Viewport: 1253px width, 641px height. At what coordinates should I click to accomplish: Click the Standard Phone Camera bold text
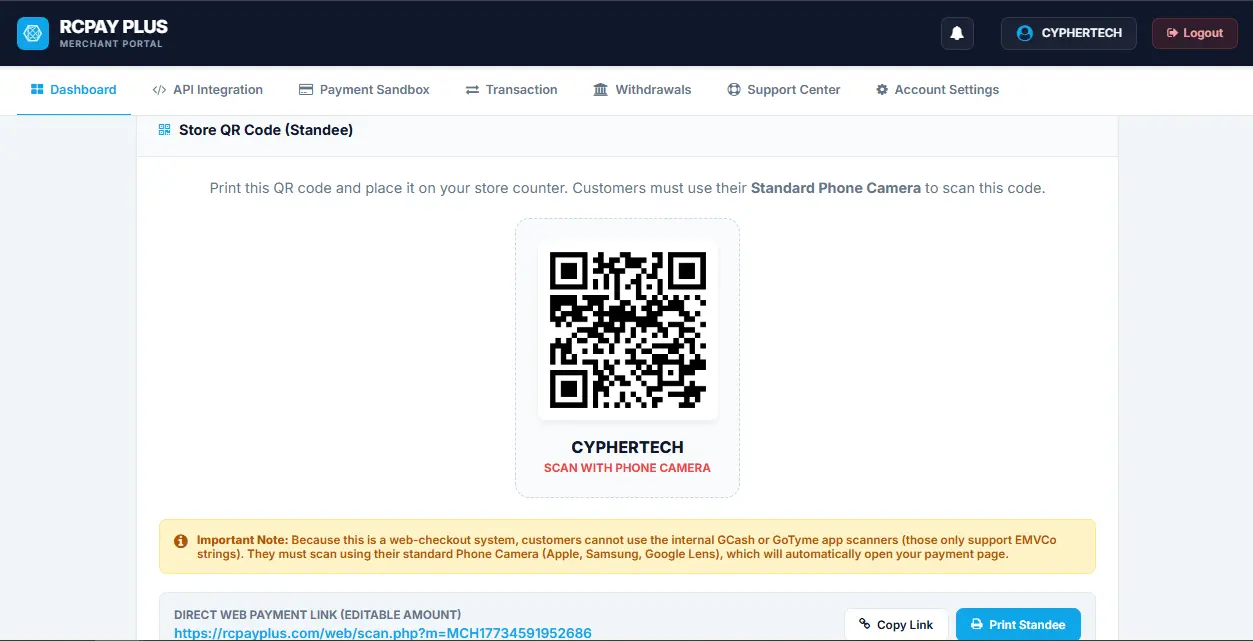836,188
